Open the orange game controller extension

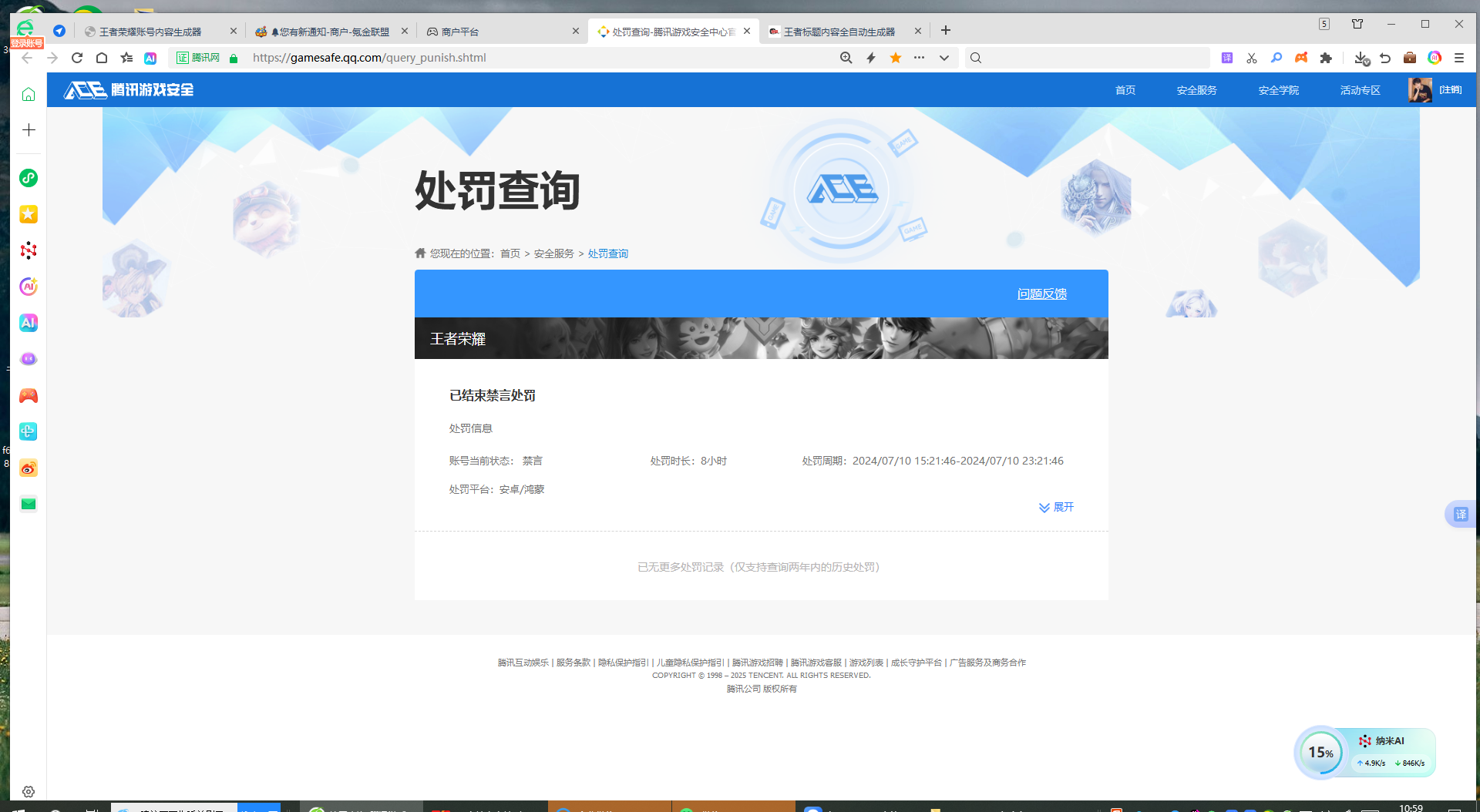[x=1301, y=58]
